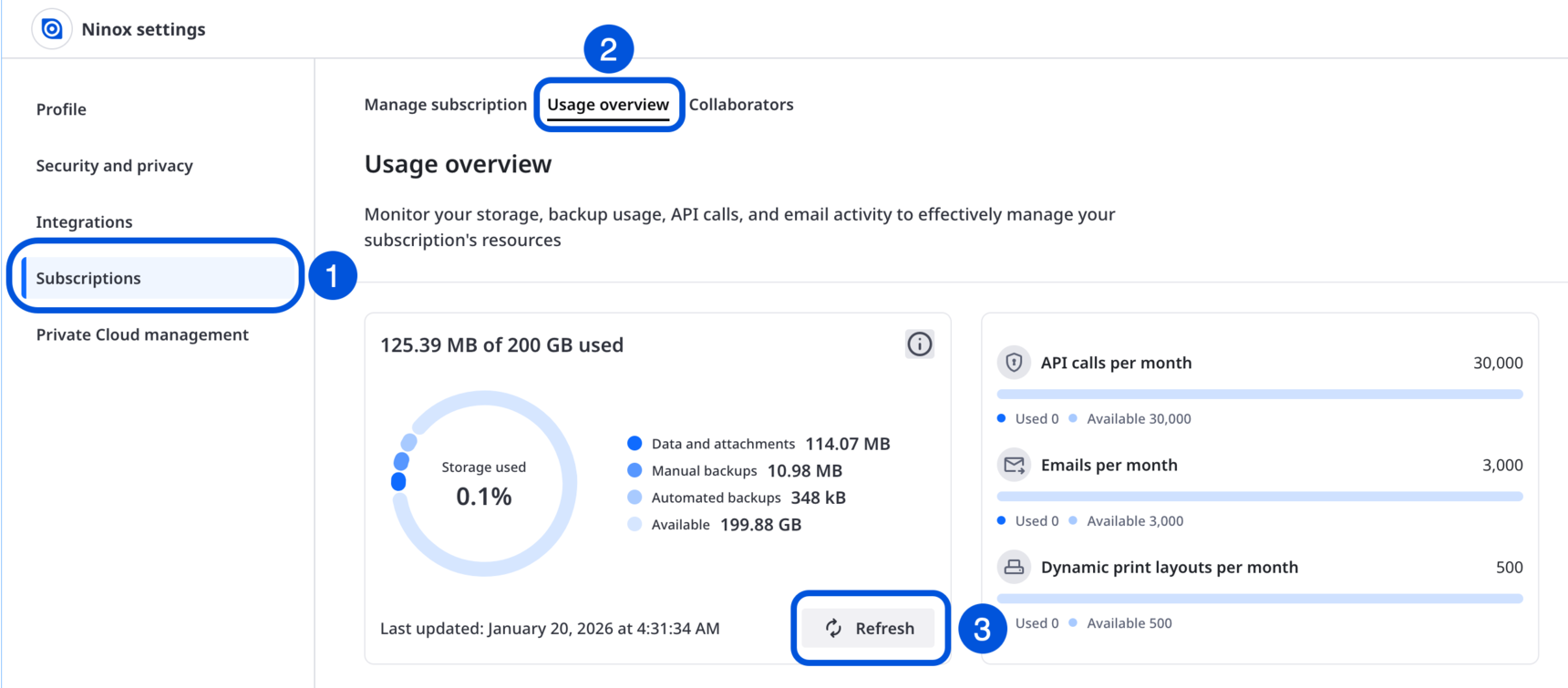Switch to the Collaborators tab

click(741, 105)
